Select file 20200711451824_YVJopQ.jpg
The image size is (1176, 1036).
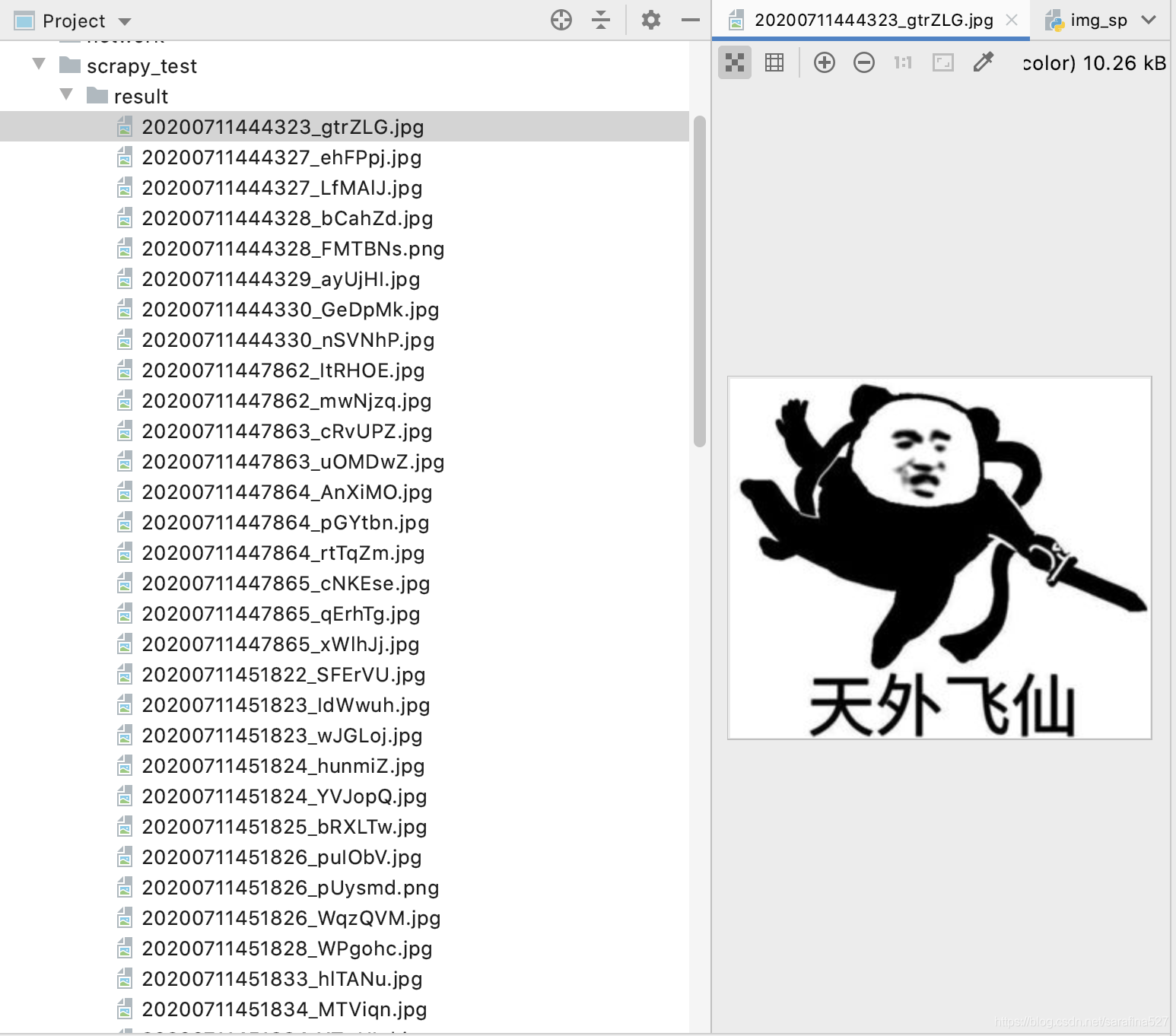[284, 796]
